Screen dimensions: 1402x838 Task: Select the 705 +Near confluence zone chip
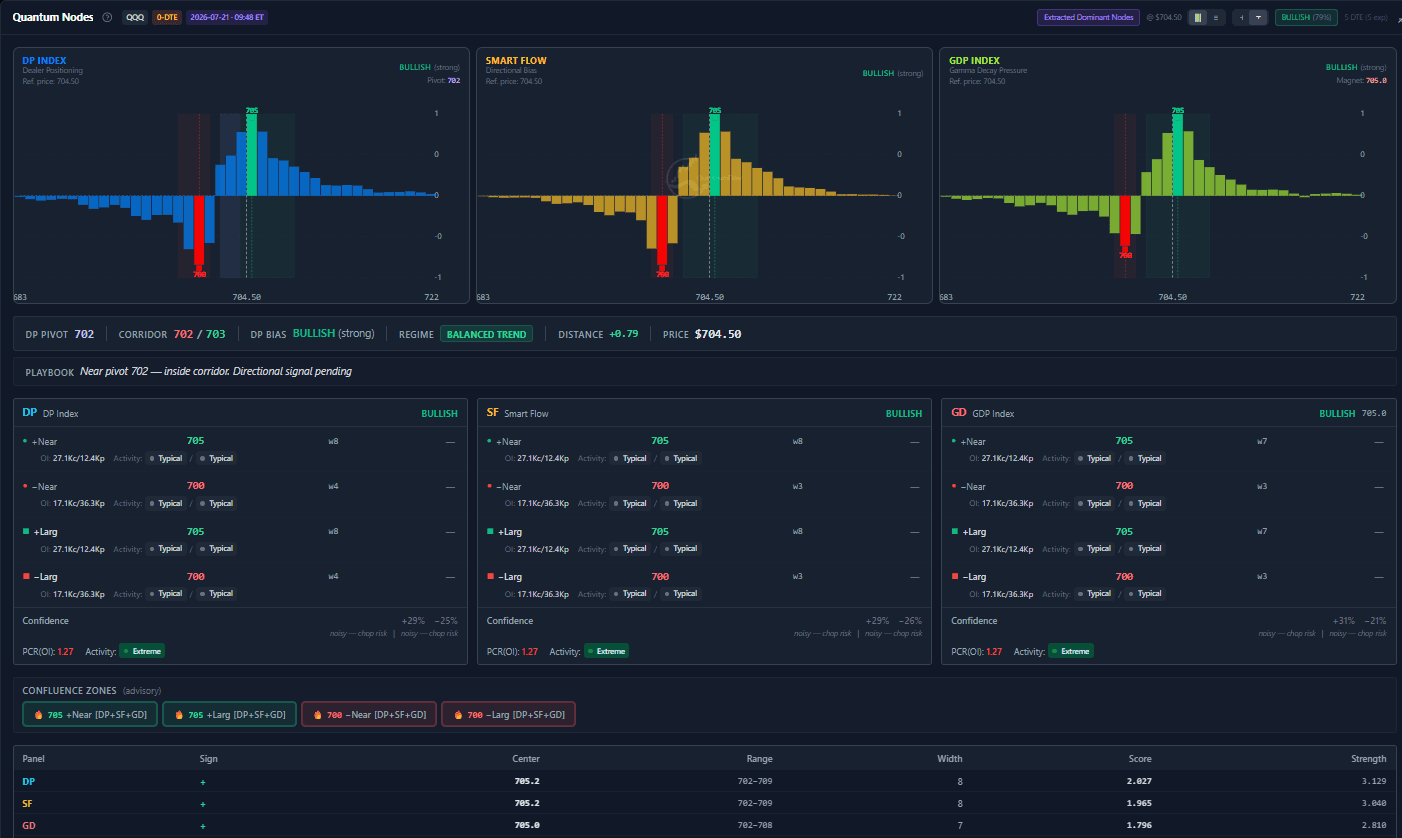point(90,715)
